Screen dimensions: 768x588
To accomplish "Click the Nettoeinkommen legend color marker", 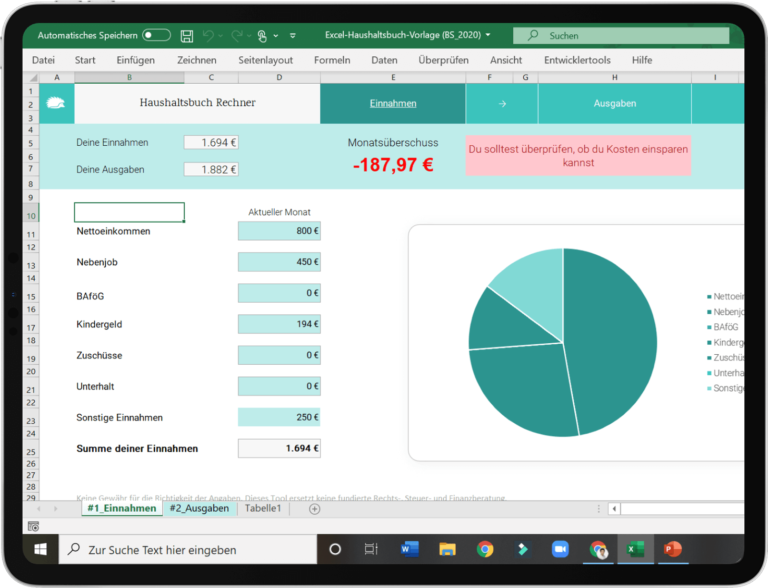I will tap(709, 297).
